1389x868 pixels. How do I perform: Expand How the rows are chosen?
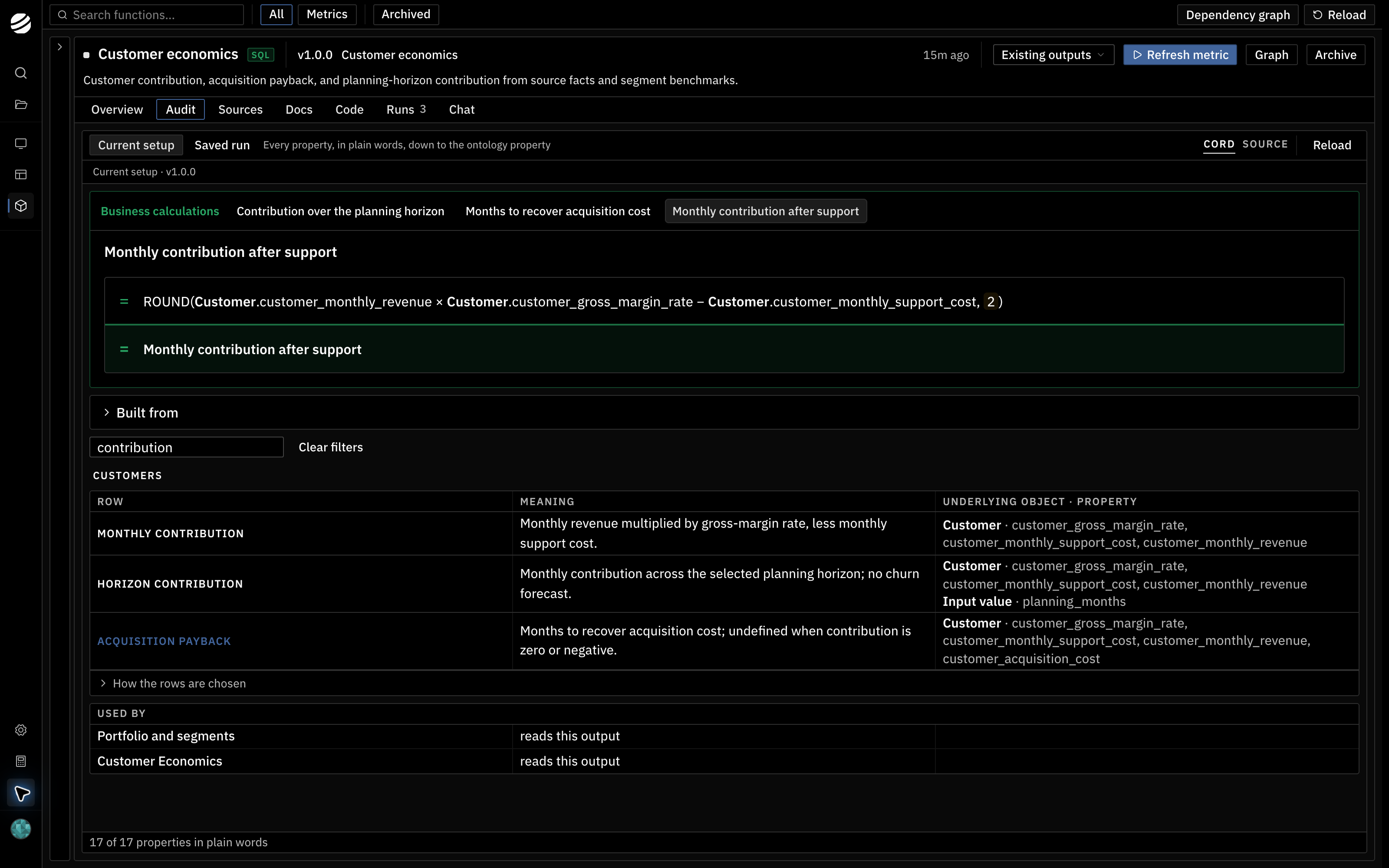[x=724, y=683]
